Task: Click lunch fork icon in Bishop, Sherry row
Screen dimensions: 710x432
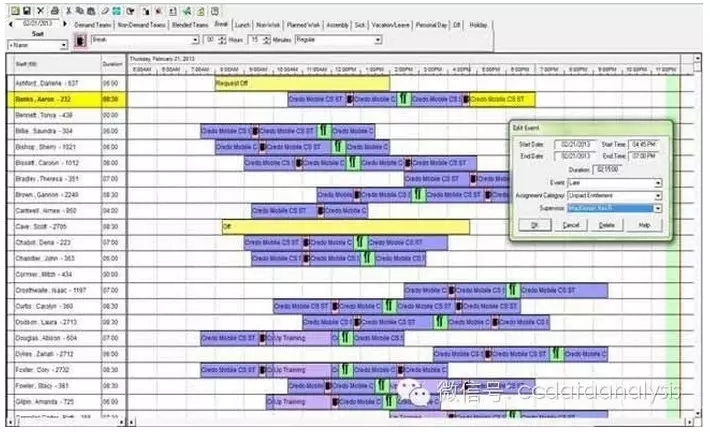Action: (x=338, y=147)
